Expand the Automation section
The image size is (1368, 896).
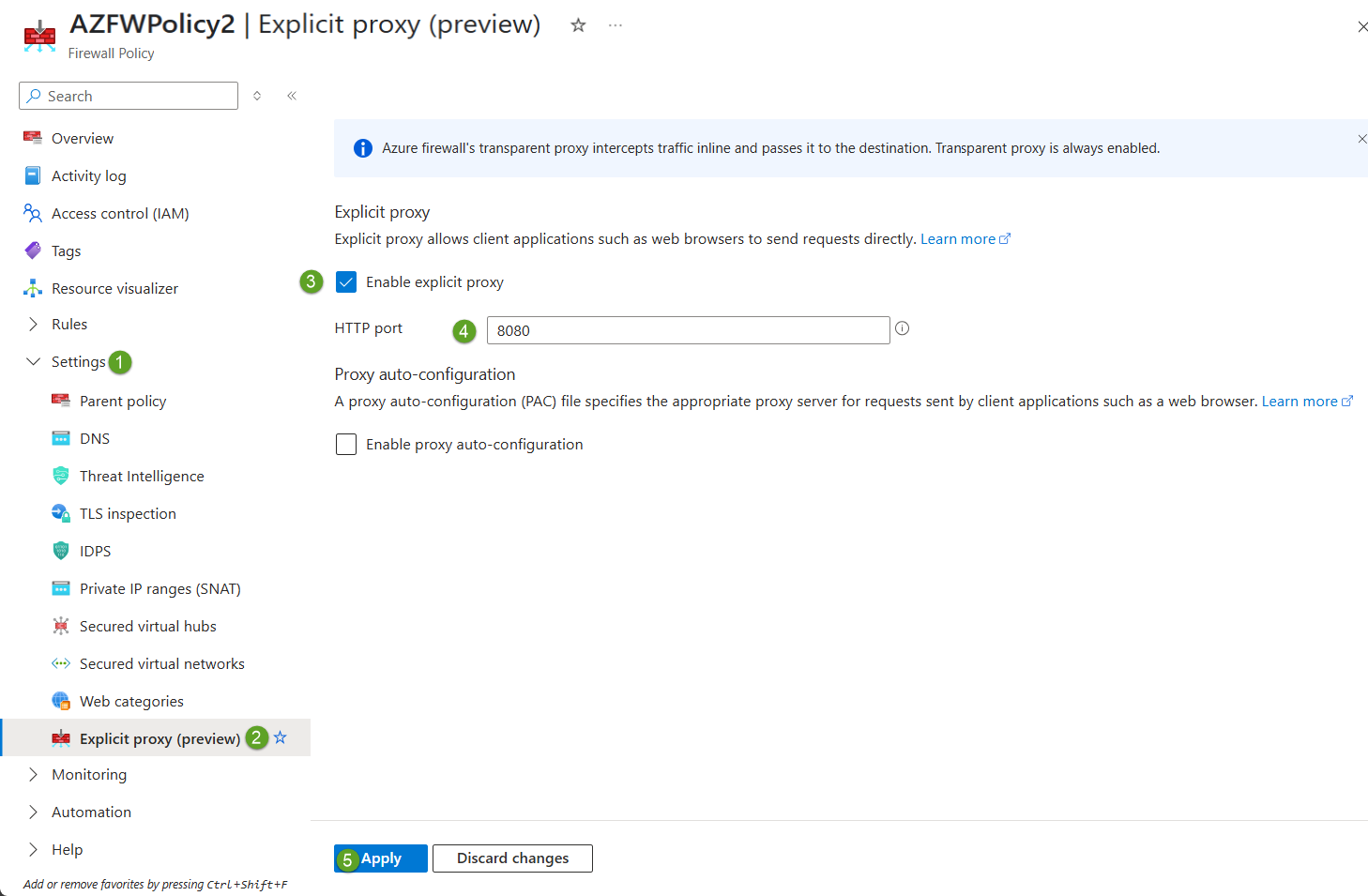[33, 812]
